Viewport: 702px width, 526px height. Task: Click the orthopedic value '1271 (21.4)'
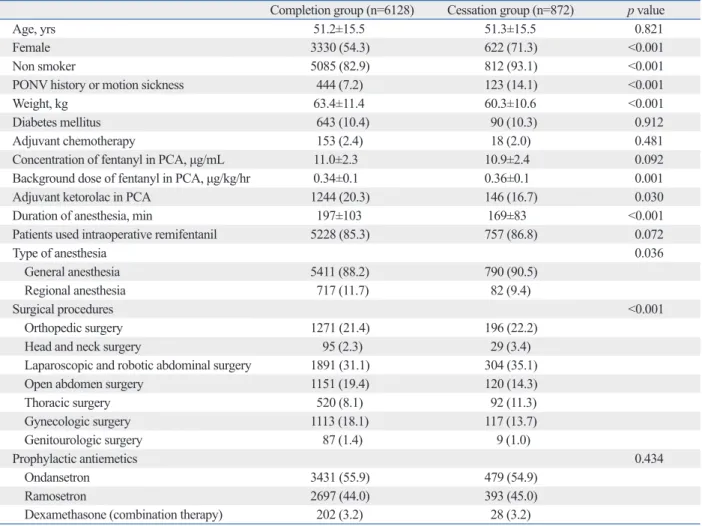(340, 328)
